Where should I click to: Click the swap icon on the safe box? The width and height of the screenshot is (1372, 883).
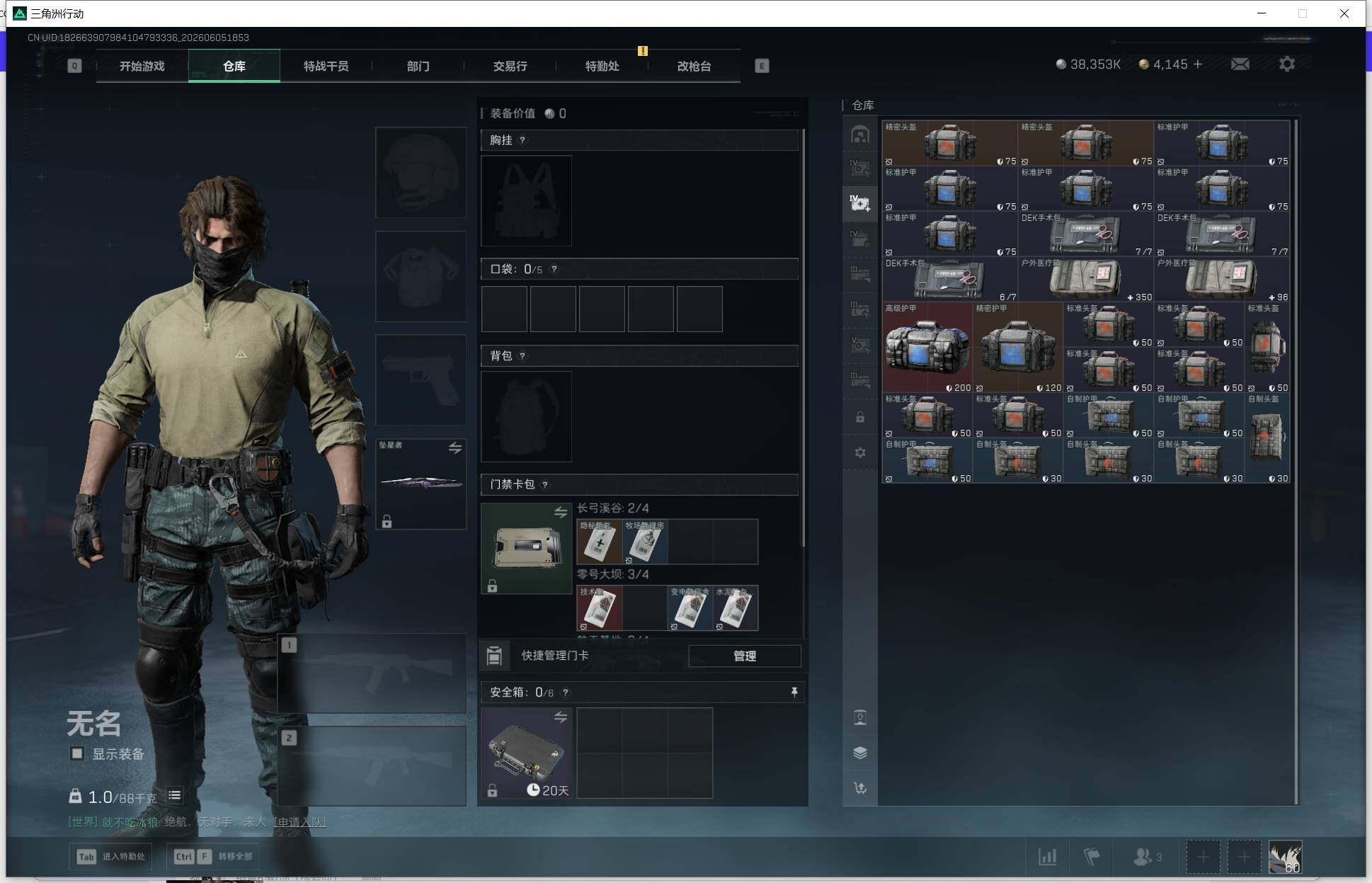coord(560,717)
